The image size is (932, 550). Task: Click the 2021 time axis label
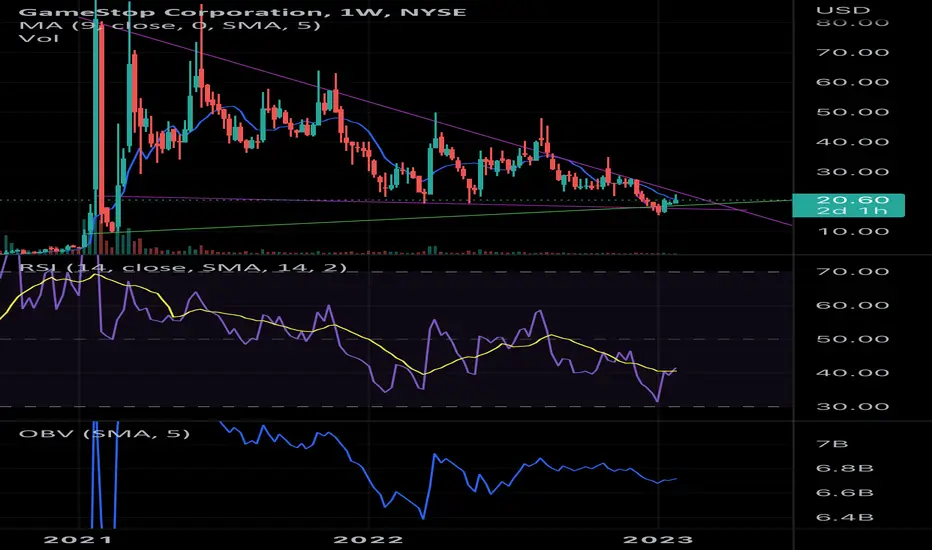click(78, 540)
